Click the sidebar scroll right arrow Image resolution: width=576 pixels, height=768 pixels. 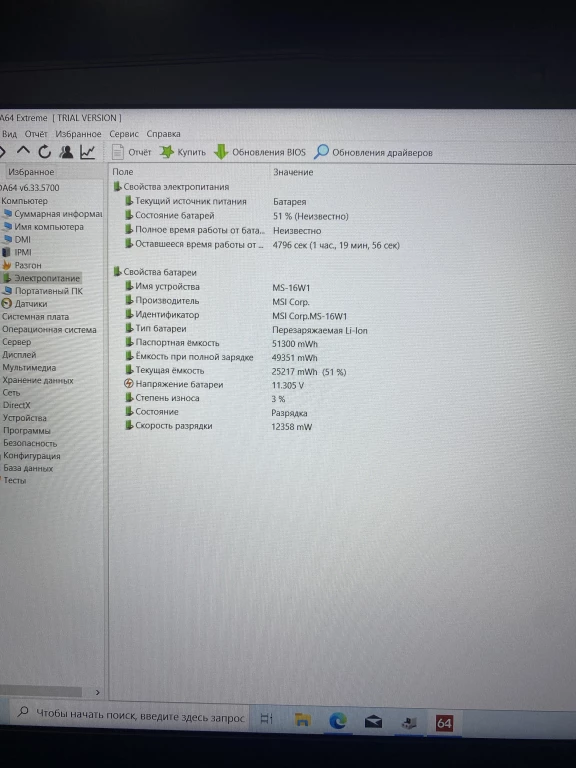click(97, 692)
